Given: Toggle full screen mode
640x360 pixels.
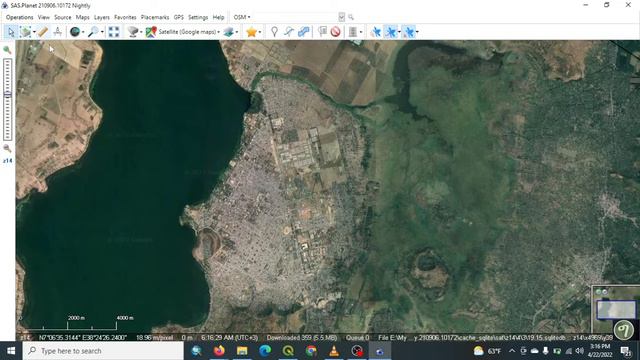Looking at the screenshot, I should 114,32.
